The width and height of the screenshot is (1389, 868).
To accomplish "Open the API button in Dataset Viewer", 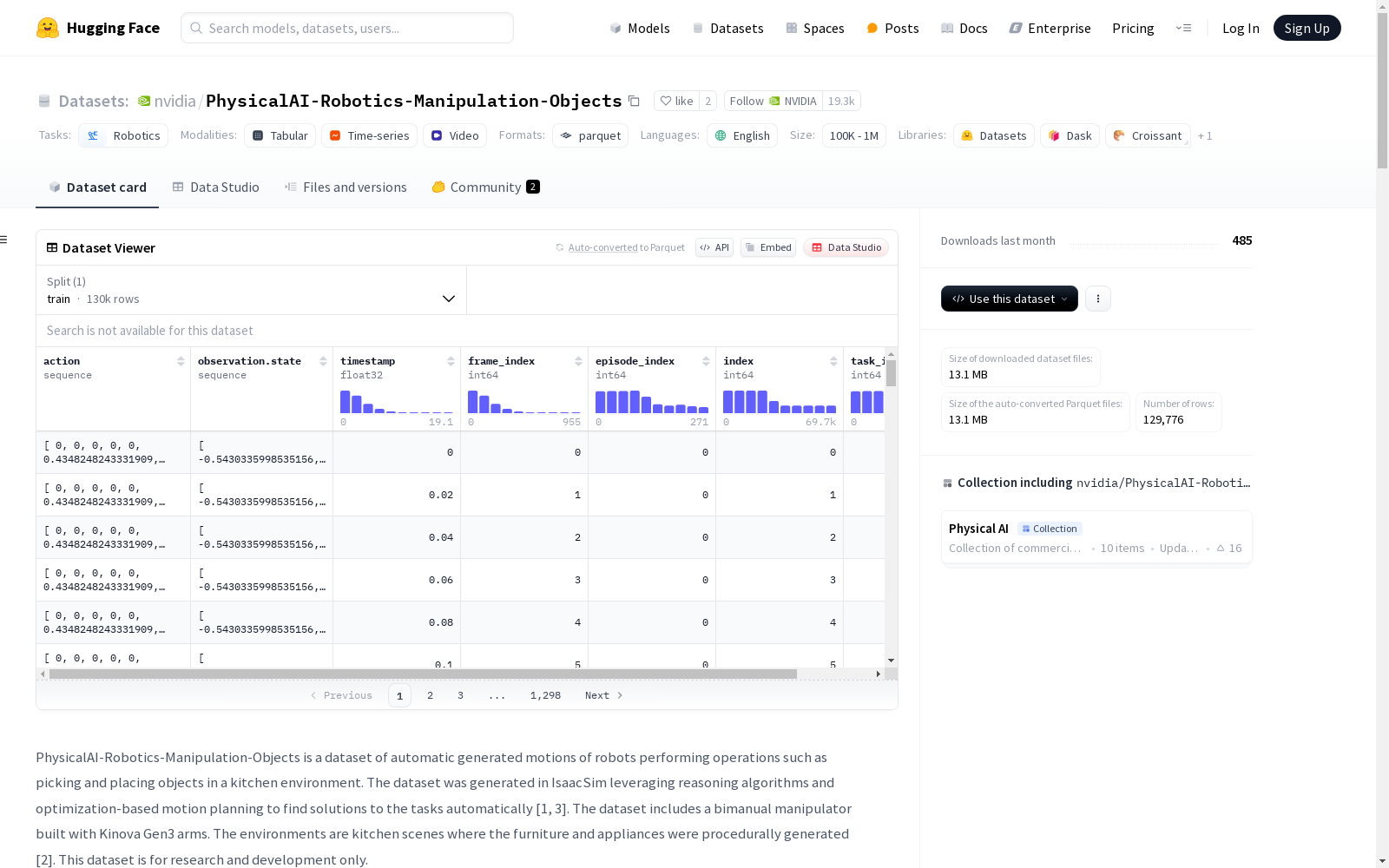I will pyautogui.click(x=714, y=247).
